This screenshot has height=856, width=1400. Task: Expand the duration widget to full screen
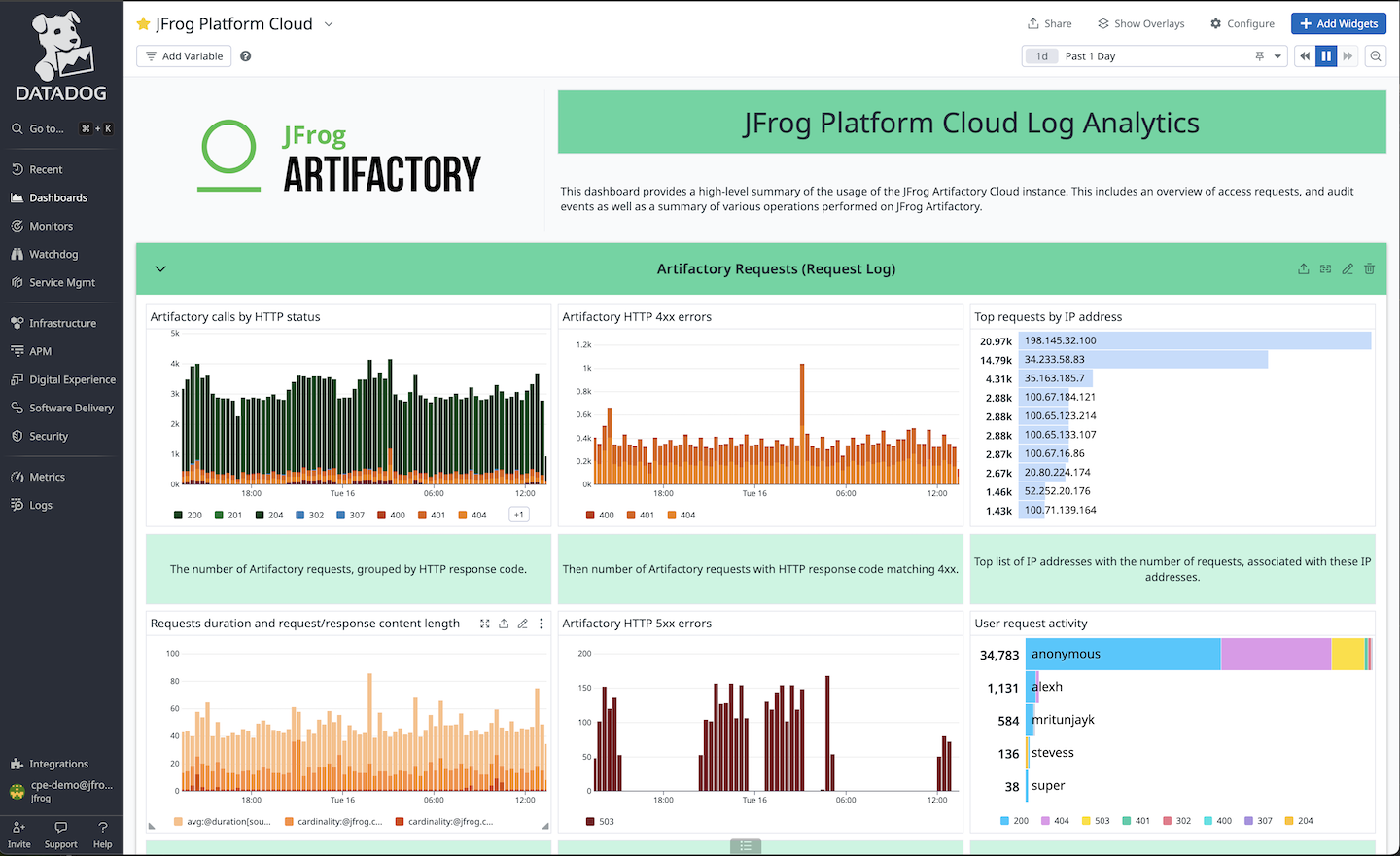tap(484, 624)
